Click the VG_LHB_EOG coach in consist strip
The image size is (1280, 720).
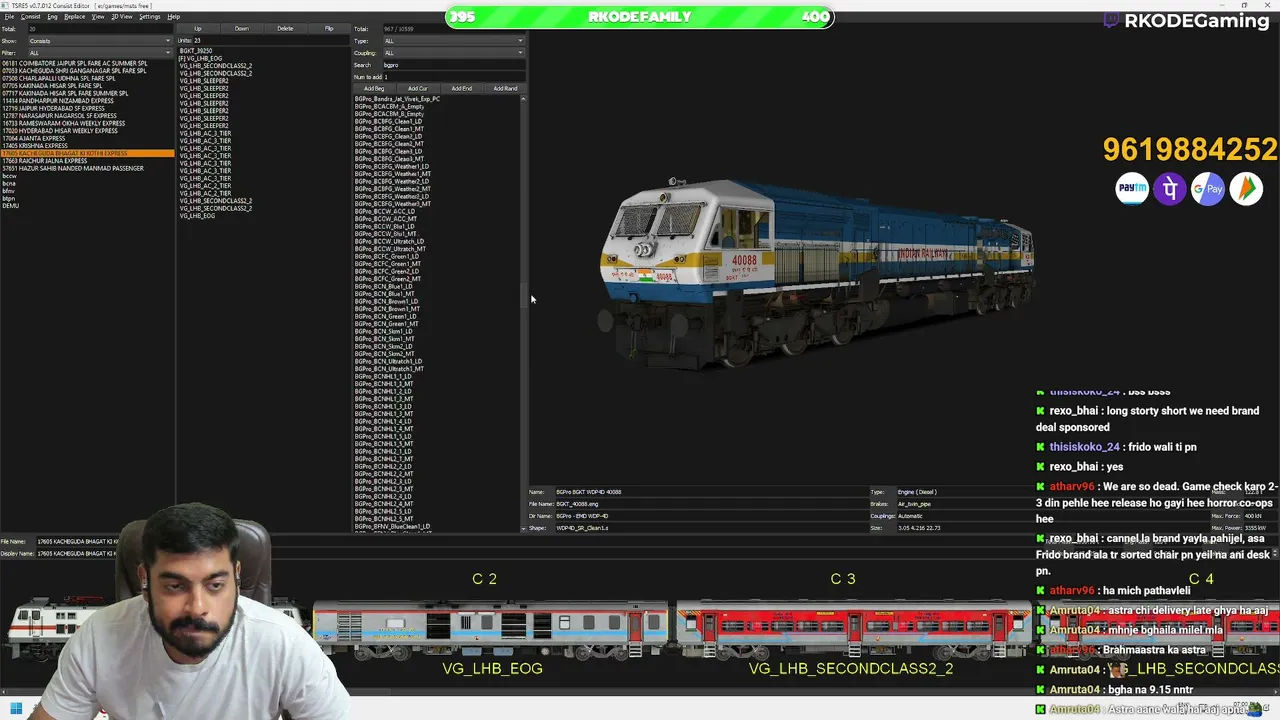[x=491, y=628]
